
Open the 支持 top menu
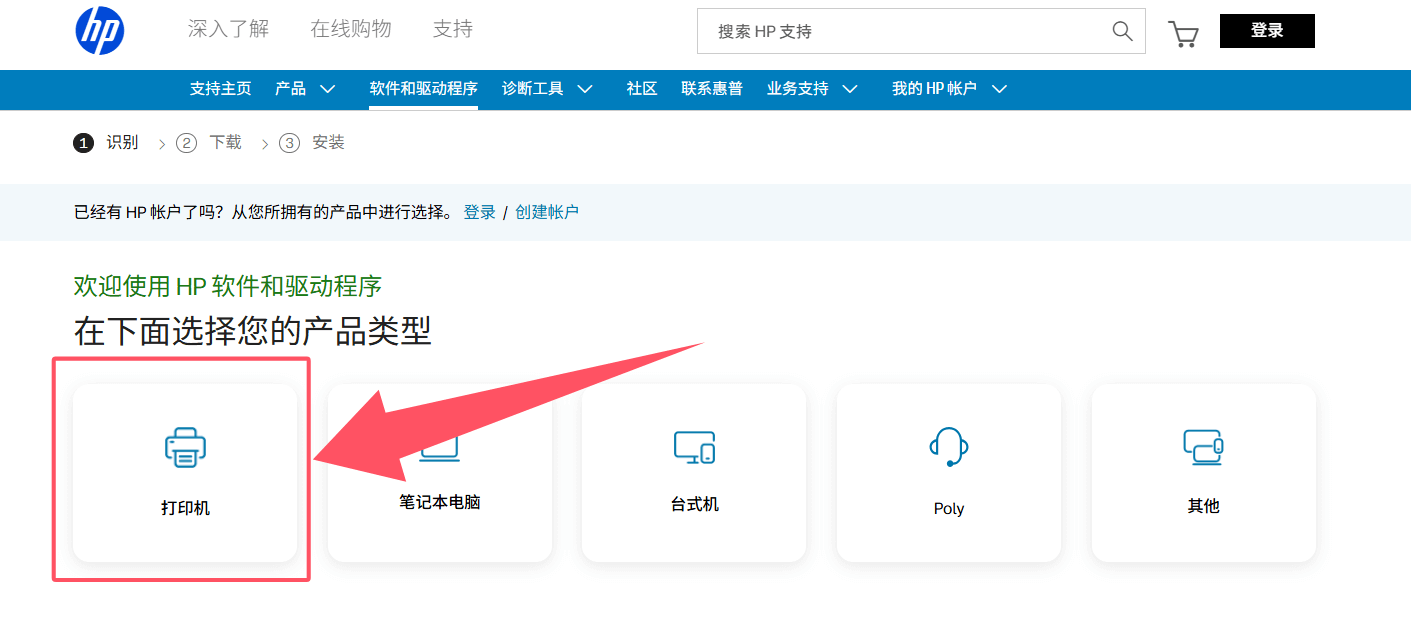[453, 29]
